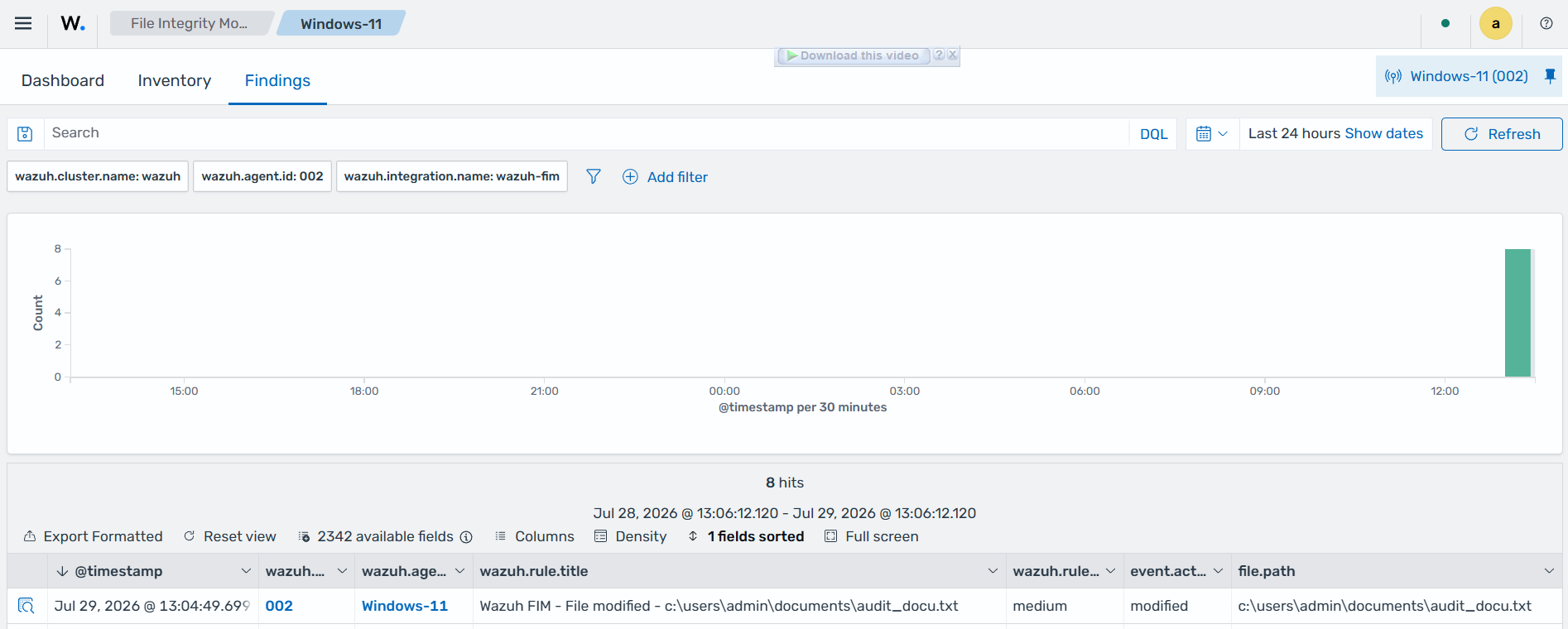The width and height of the screenshot is (1568, 629).
Task: Open the filter funnel options icon
Action: click(594, 176)
